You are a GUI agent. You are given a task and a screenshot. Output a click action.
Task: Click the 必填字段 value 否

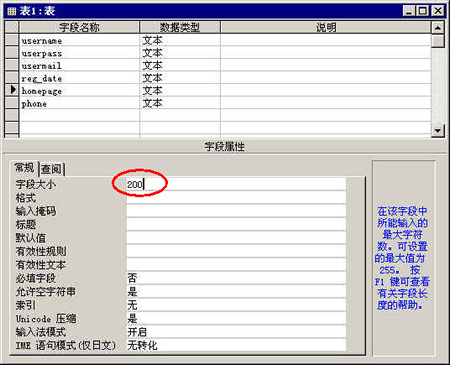[236, 278]
